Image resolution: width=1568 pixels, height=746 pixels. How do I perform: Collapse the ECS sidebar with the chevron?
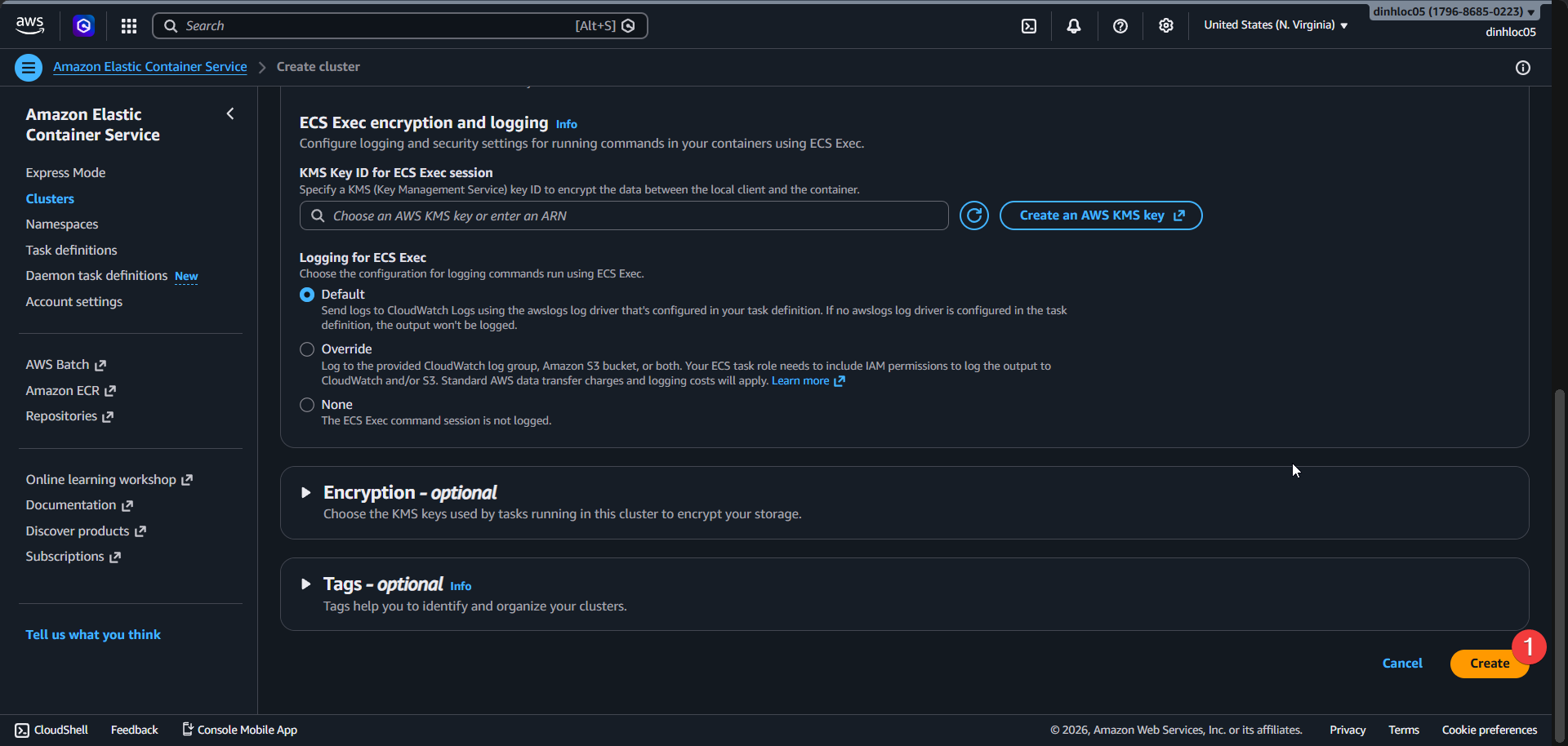click(229, 113)
